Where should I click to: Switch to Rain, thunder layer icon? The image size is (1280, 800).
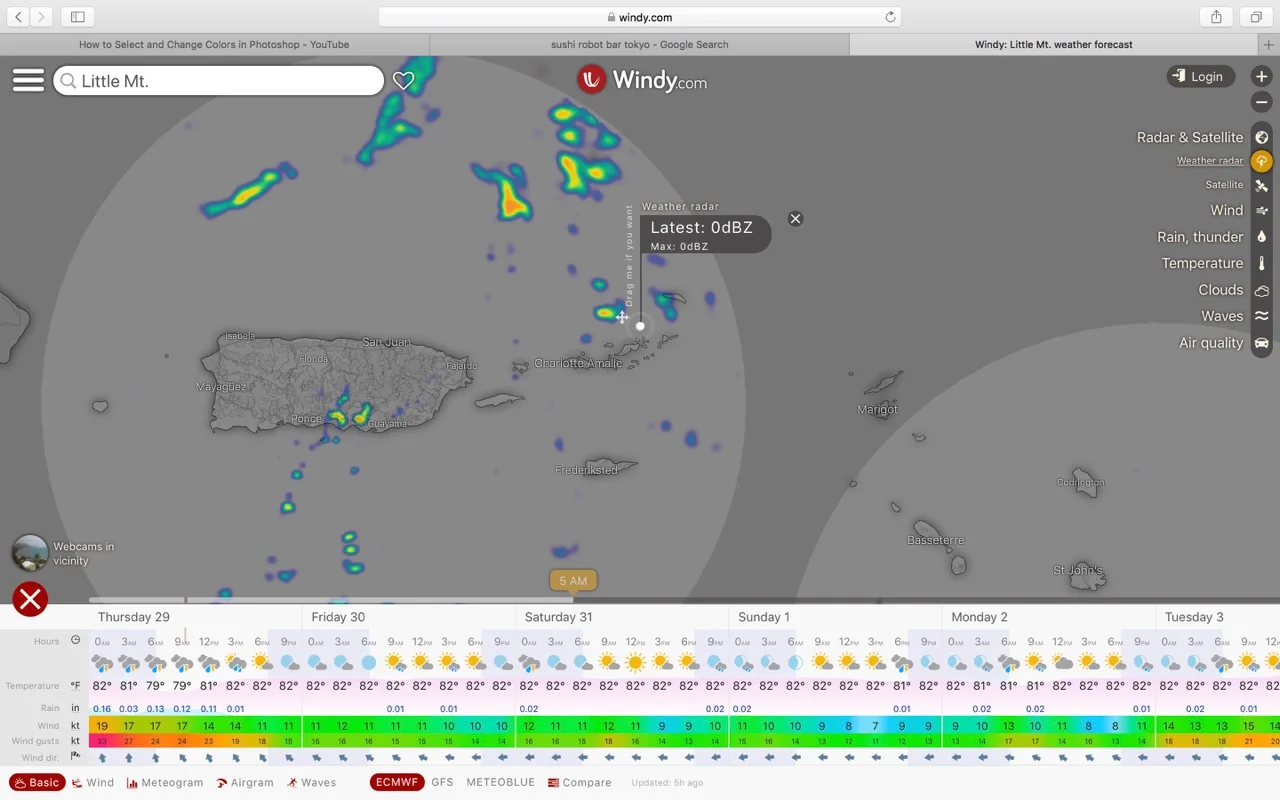(x=1261, y=237)
